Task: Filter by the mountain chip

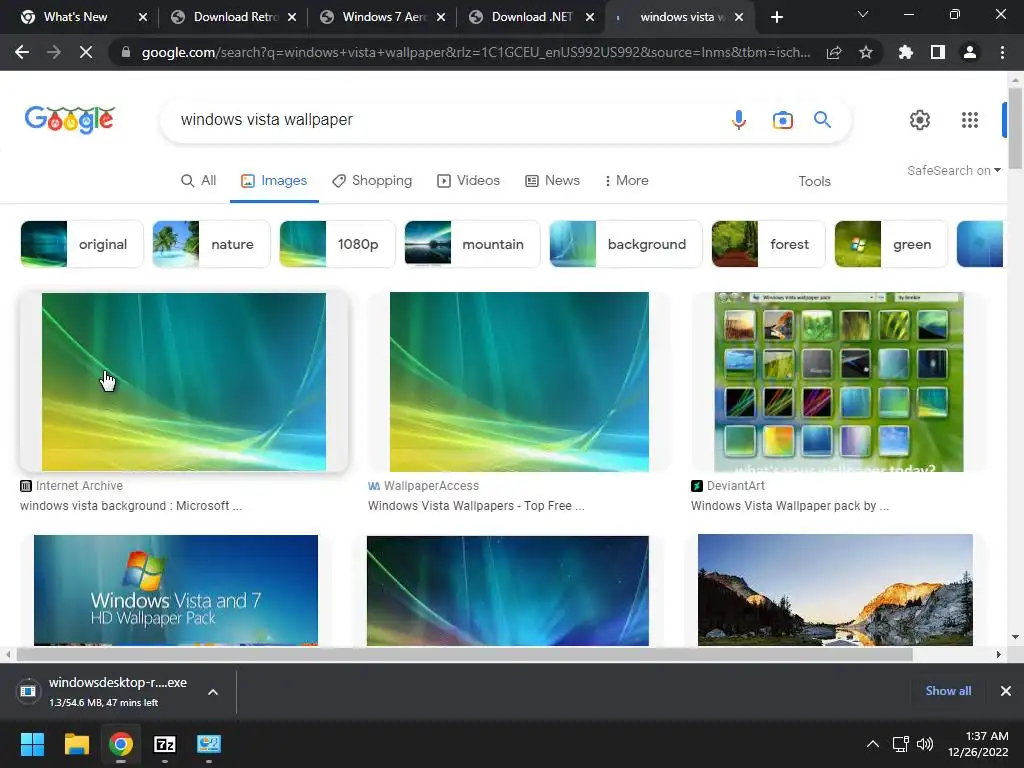Action: (x=472, y=244)
